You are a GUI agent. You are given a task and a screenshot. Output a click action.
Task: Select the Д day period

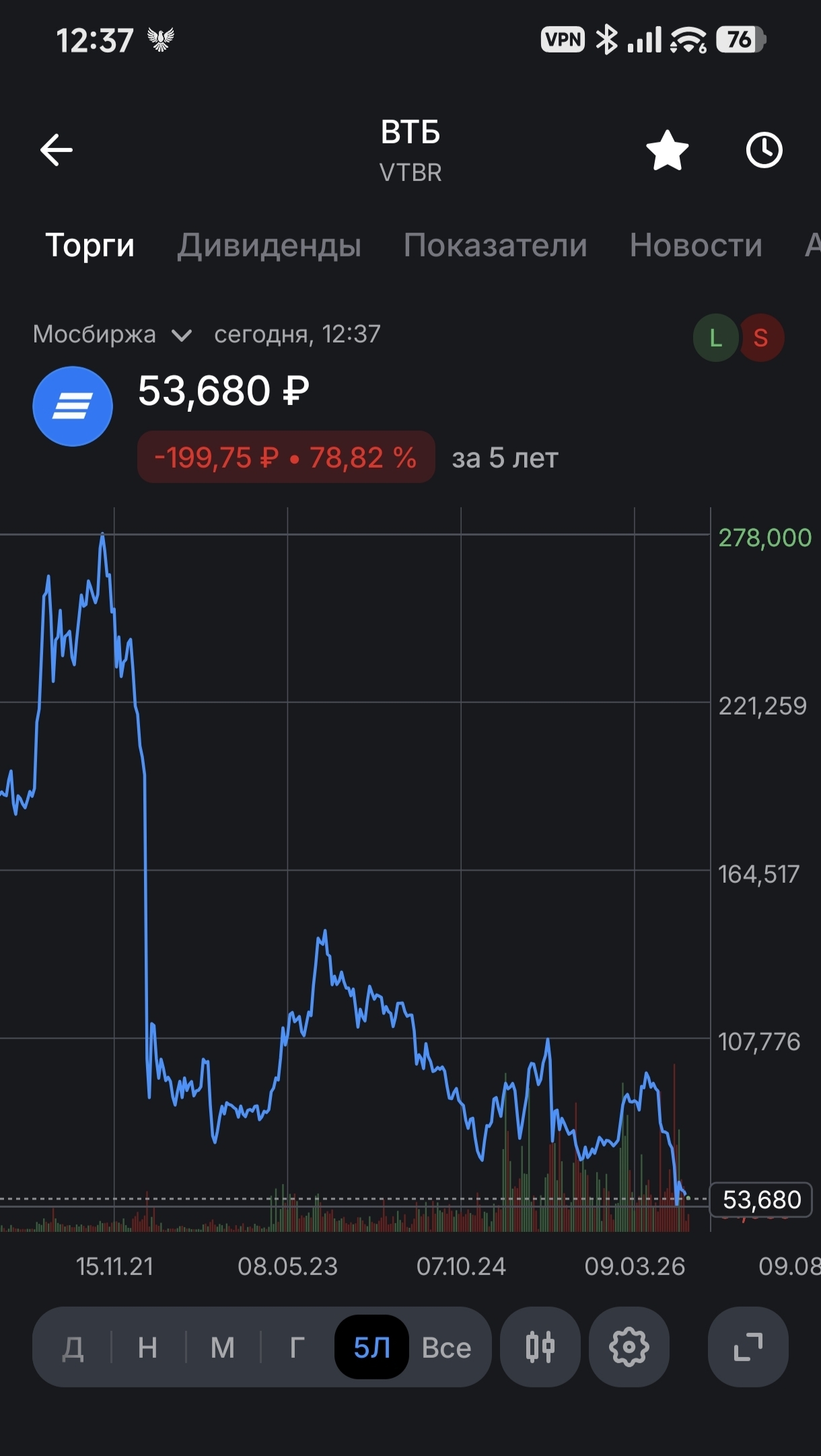[x=73, y=1348]
